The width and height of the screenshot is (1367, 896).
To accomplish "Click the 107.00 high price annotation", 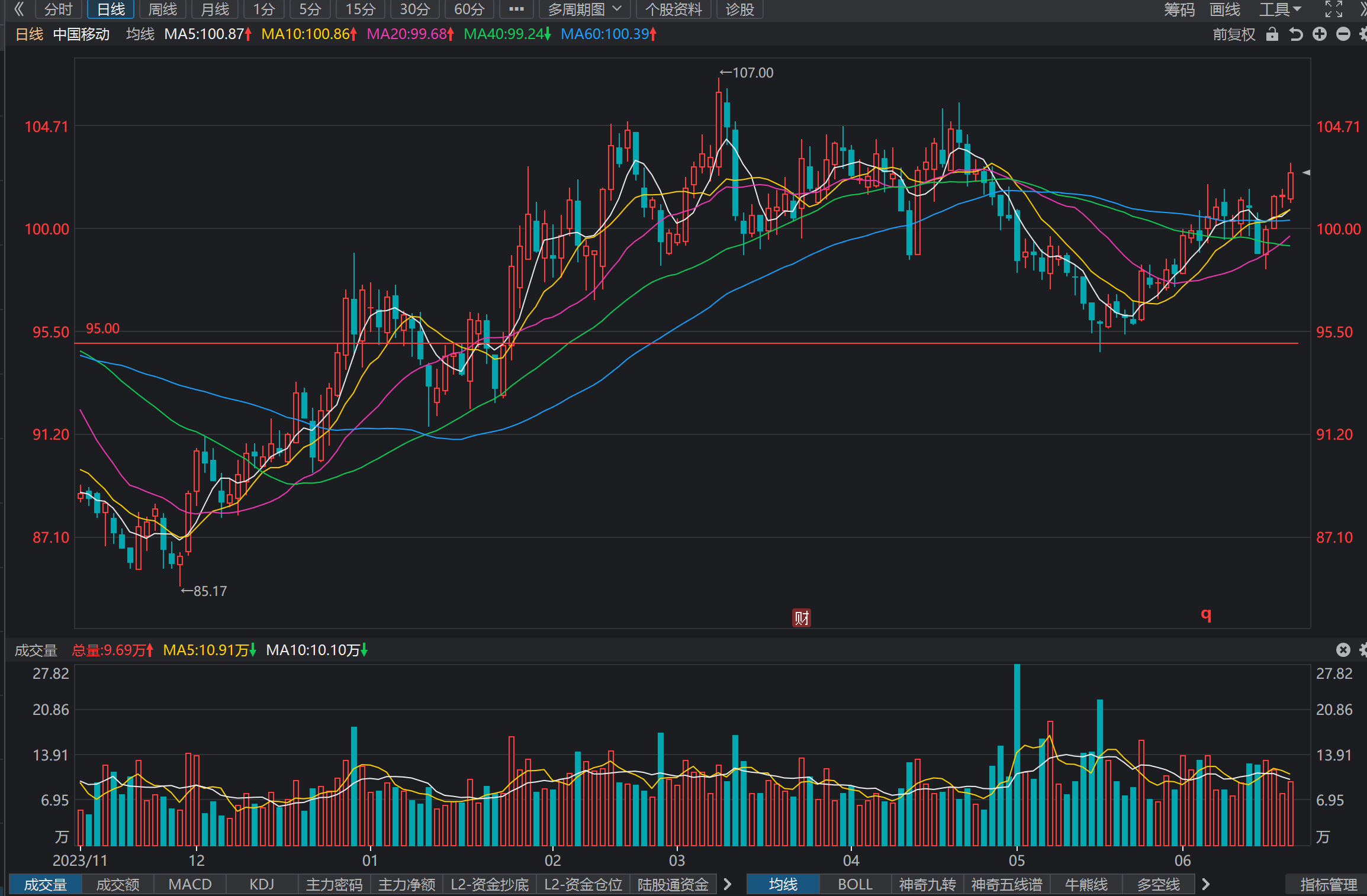I will point(747,73).
